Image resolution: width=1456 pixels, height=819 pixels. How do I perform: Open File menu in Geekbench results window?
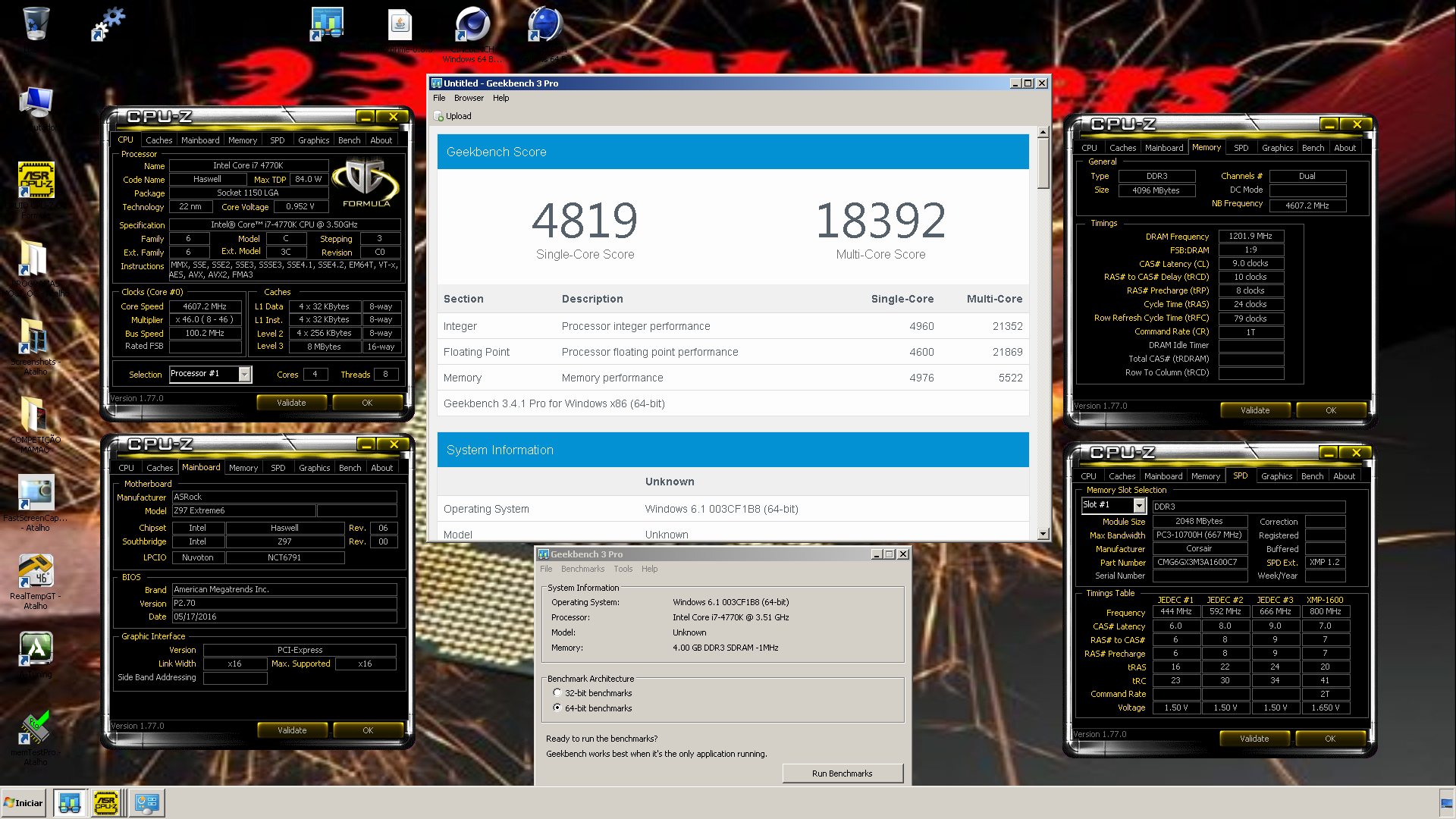click(x=439, y=98)
